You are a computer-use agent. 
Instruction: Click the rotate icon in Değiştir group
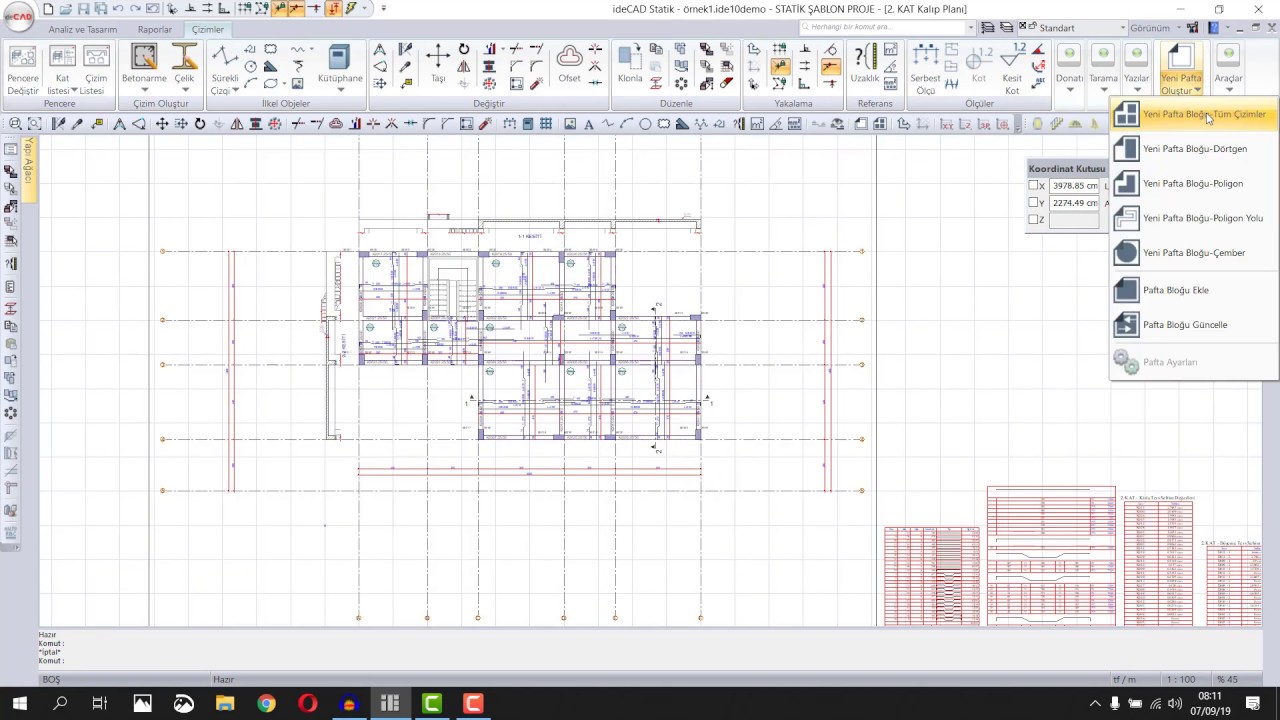(464, 50)
